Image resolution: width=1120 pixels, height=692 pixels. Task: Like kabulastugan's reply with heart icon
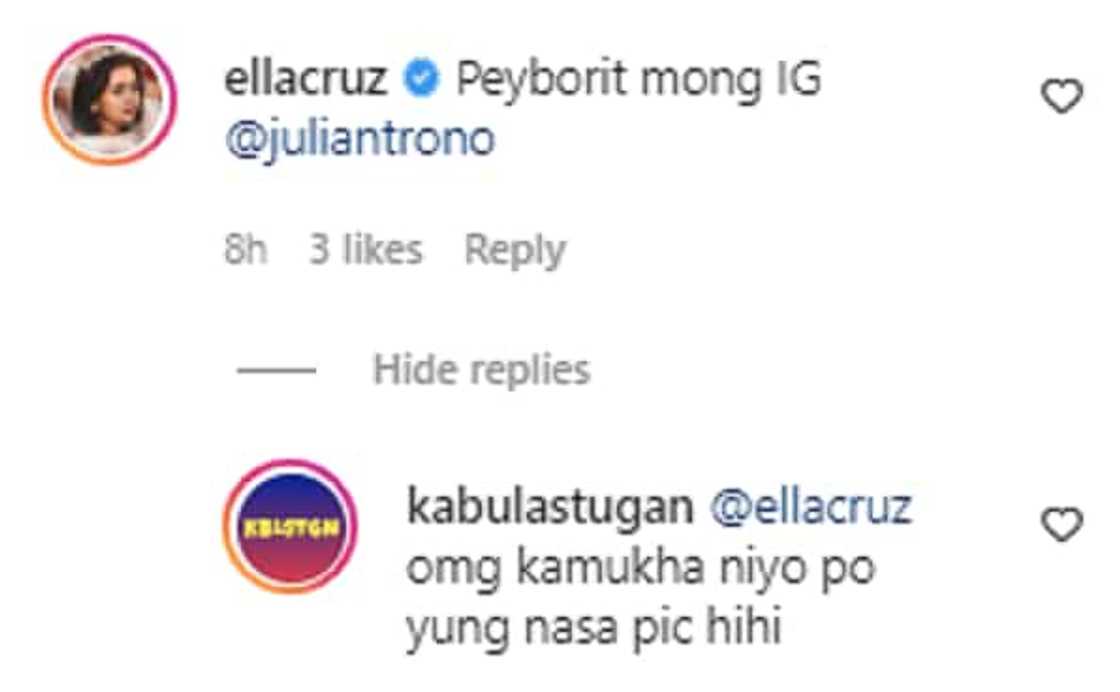click(x=1062, y=524)
